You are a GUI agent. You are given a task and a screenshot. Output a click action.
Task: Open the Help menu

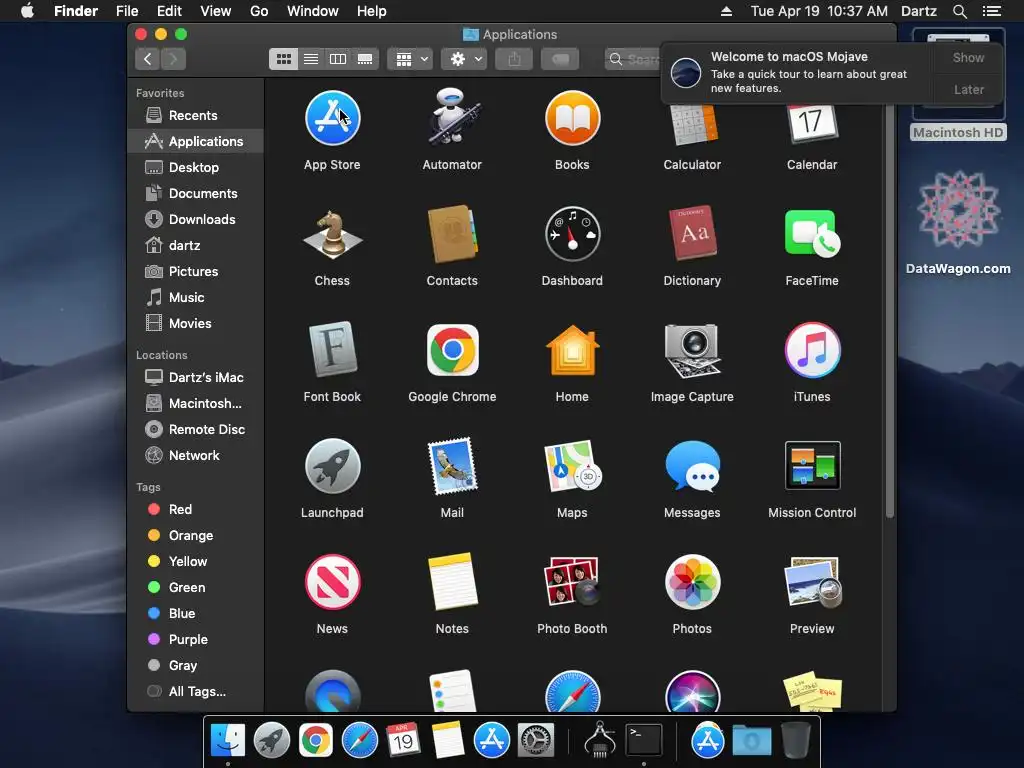[372, 11]
